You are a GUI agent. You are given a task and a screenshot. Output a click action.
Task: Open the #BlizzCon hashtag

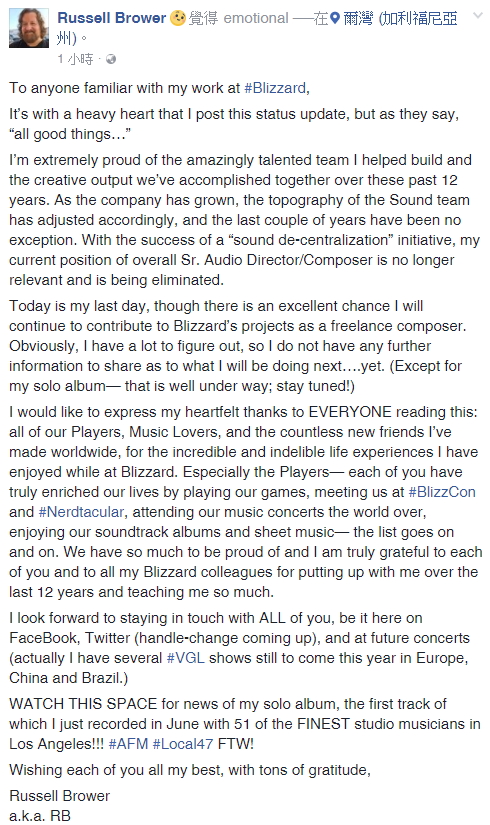tap(442, 491)
